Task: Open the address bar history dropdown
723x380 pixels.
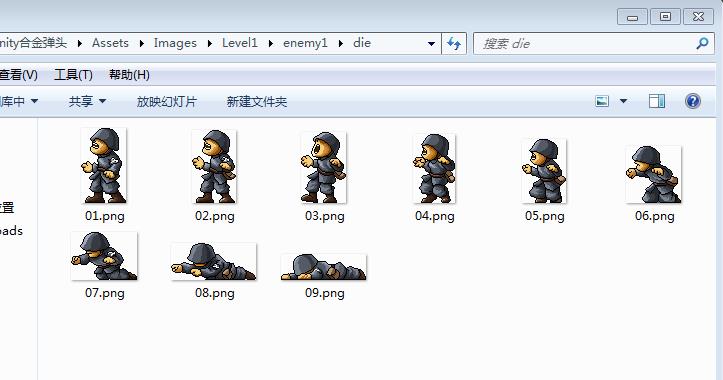Action: (431, 44)
